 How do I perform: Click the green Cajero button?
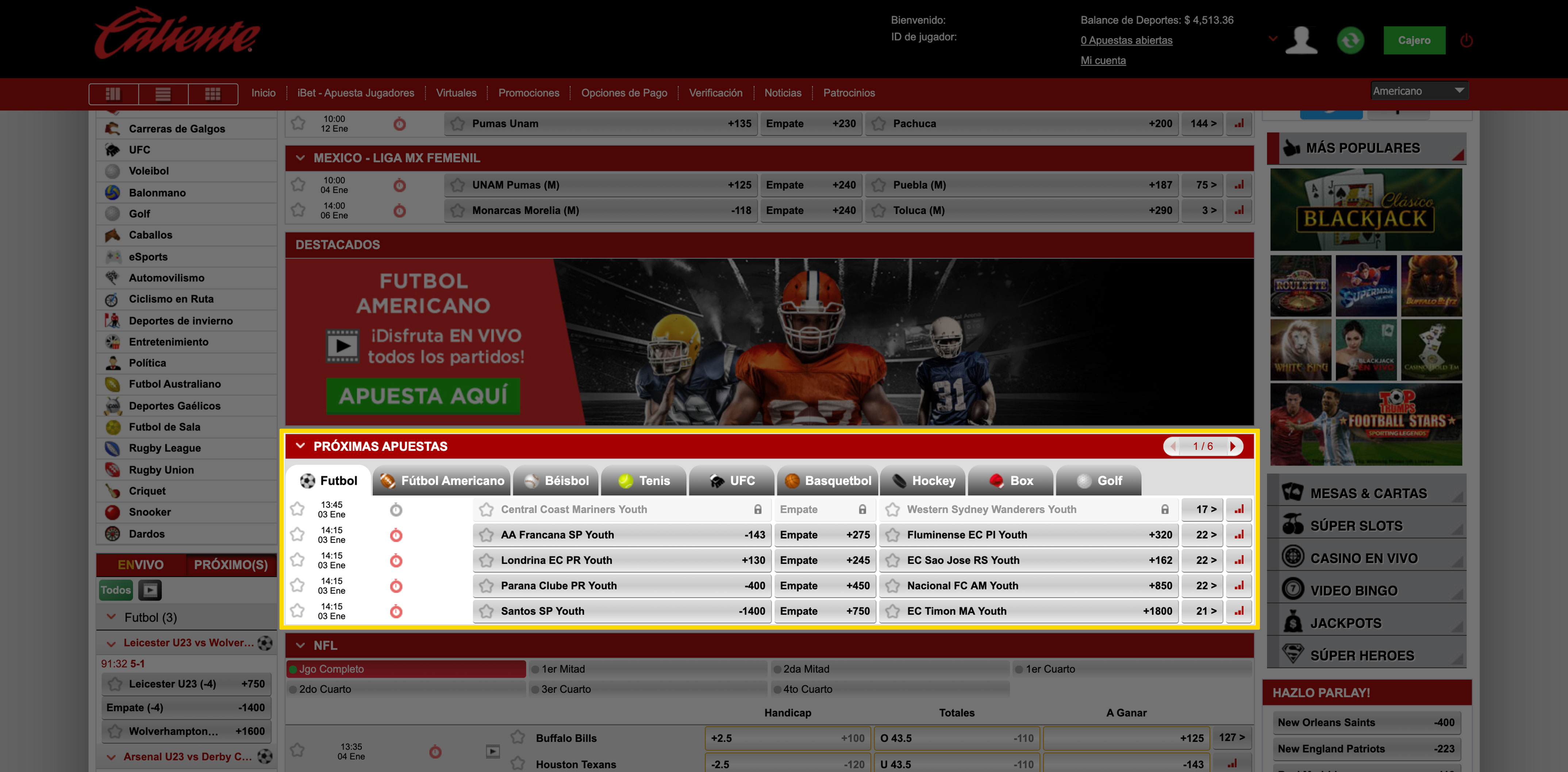coord(1413,40)
